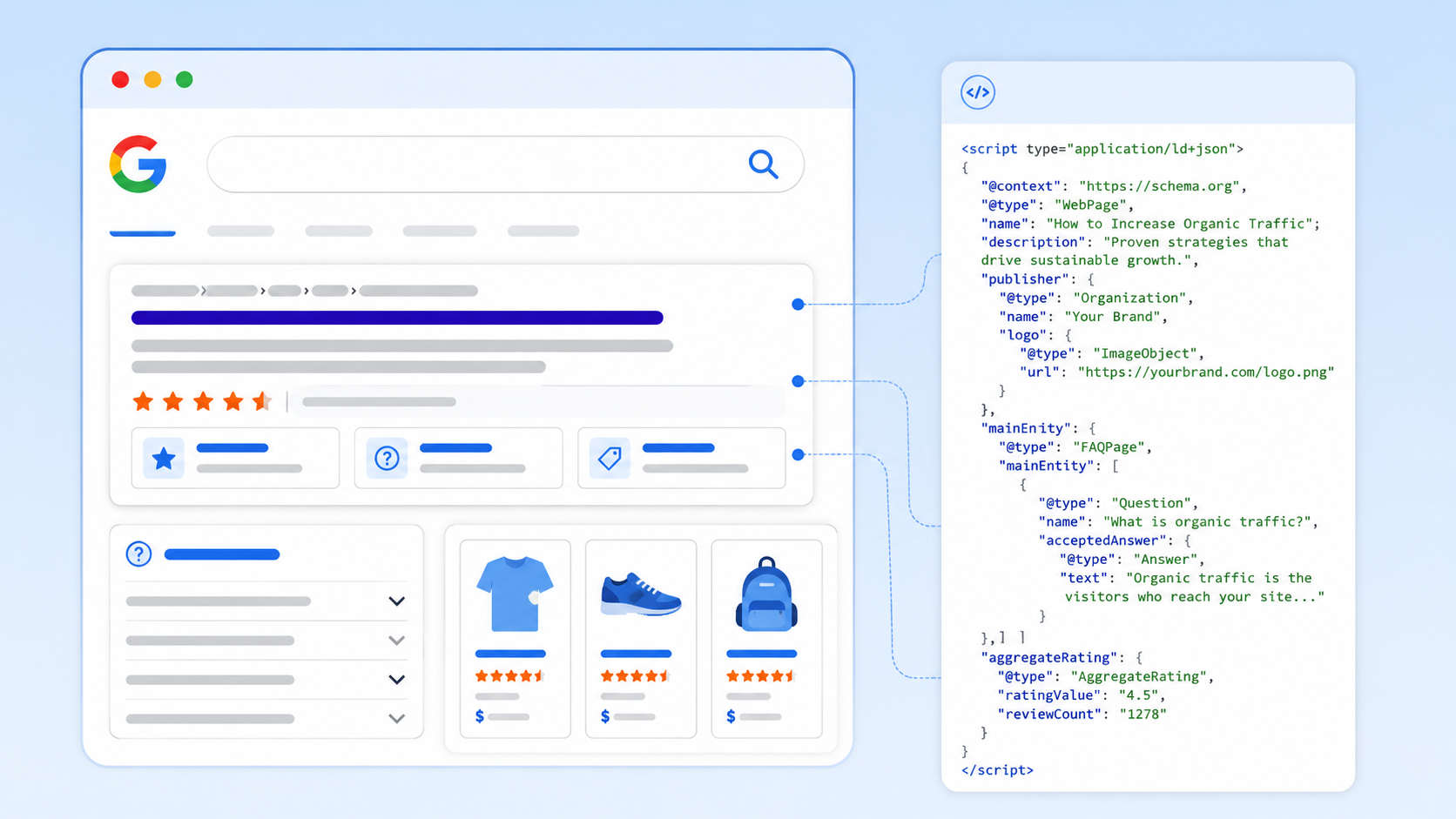Expand the third FAQ row chevron
Viewport: 1456px width, 819px height.
coord(396,680)
